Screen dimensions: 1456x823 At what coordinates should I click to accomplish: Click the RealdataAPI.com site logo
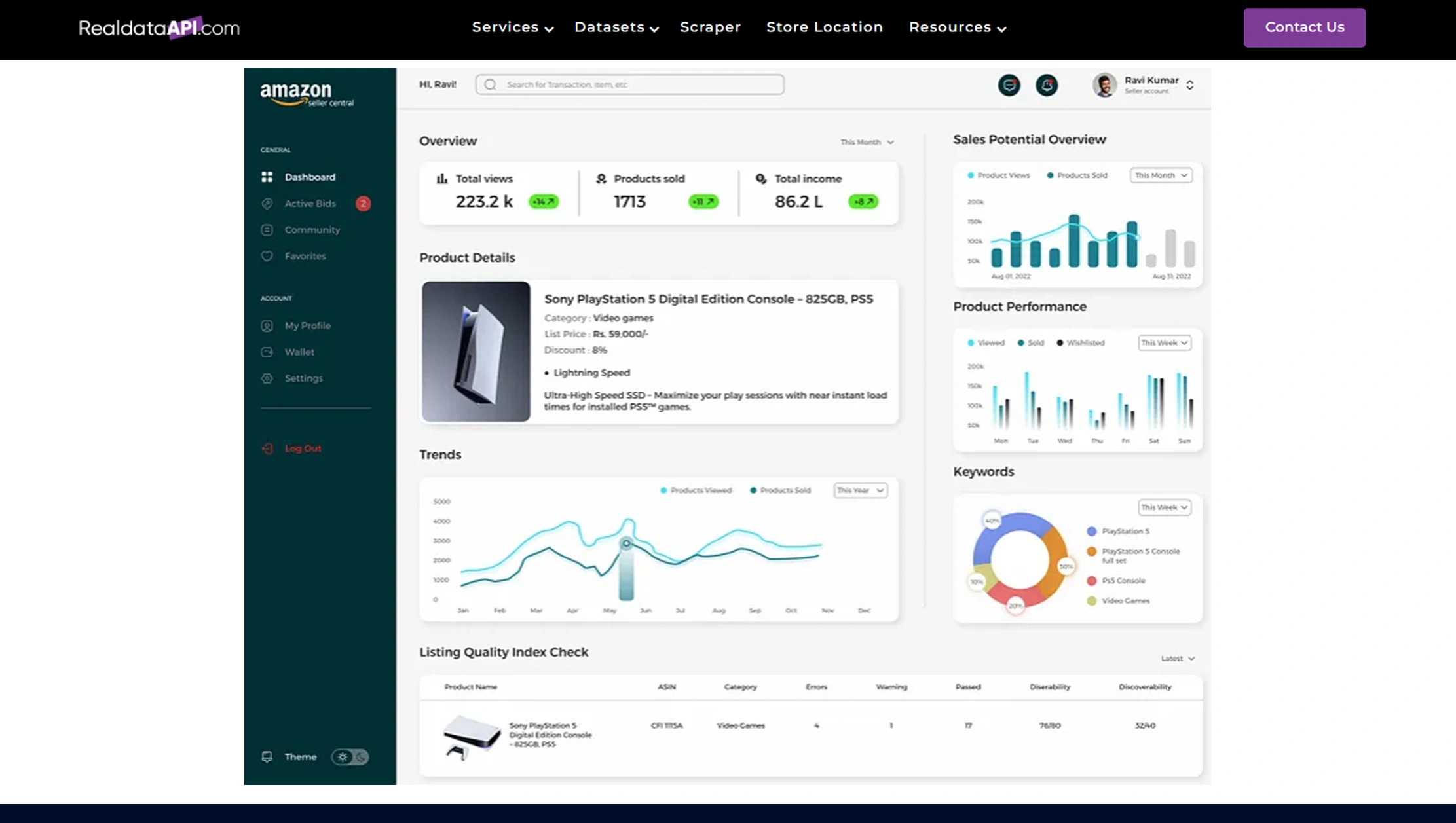coord(159,27)
